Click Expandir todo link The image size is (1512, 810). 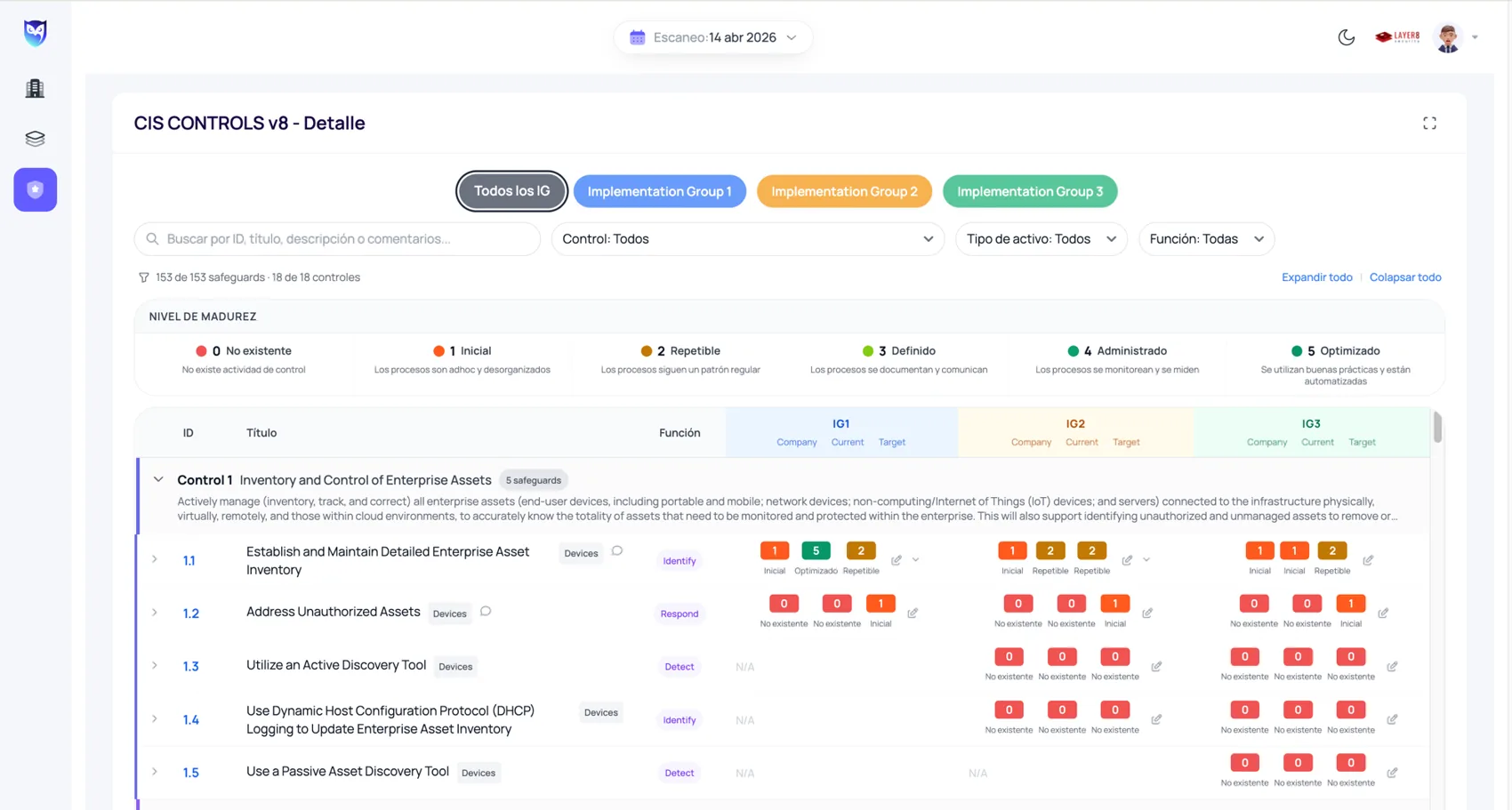(x=1316, y=277)
